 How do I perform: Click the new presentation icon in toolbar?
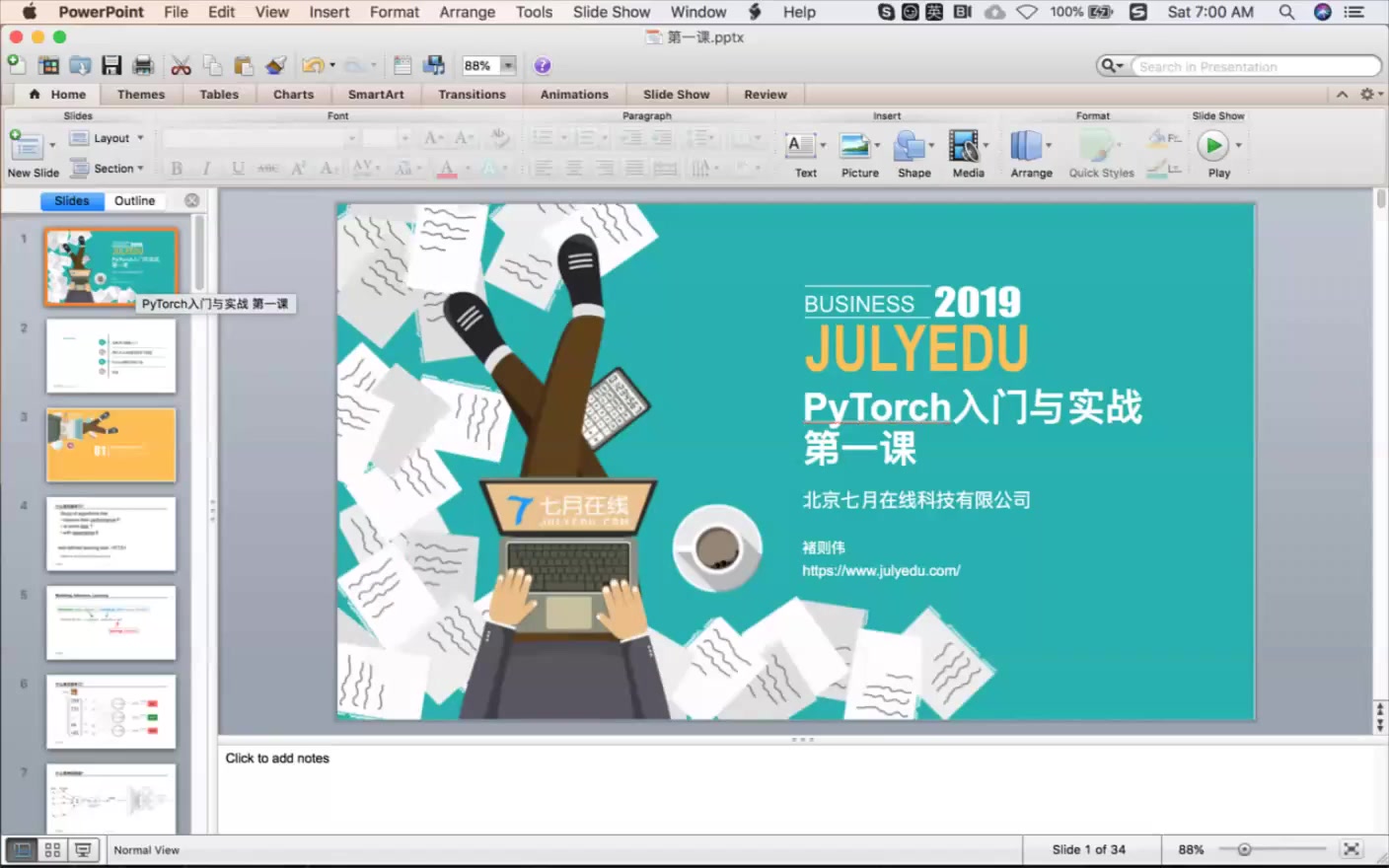[17, 65]
